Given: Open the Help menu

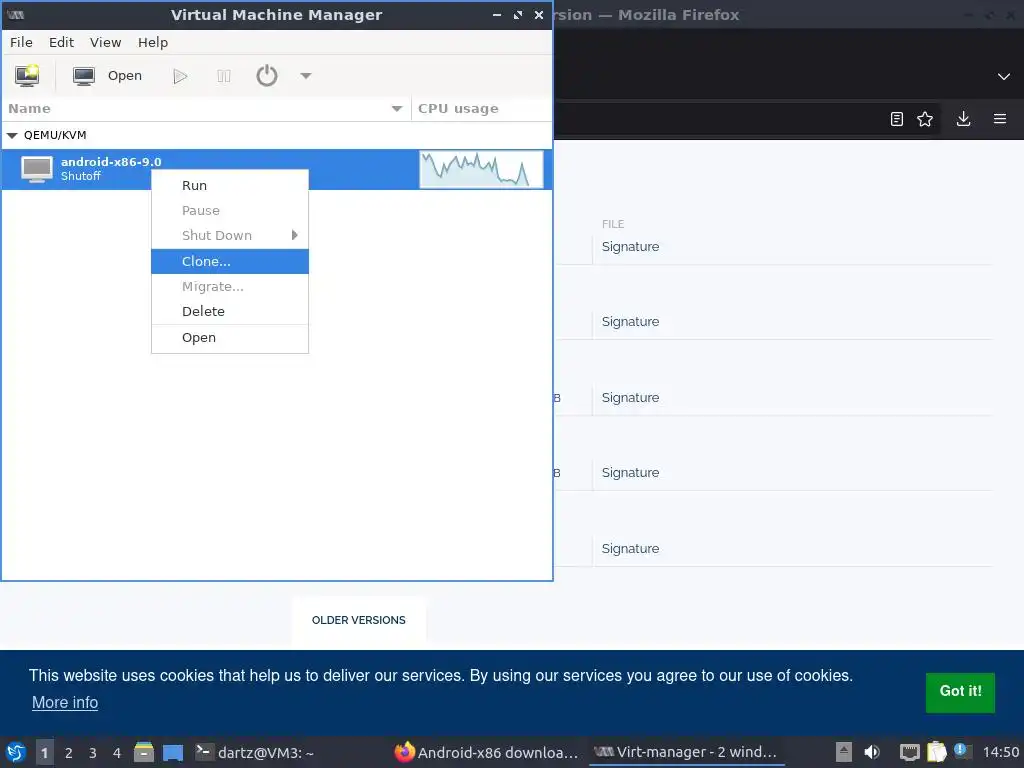Looking at the screenshot, I should [153, 42].
